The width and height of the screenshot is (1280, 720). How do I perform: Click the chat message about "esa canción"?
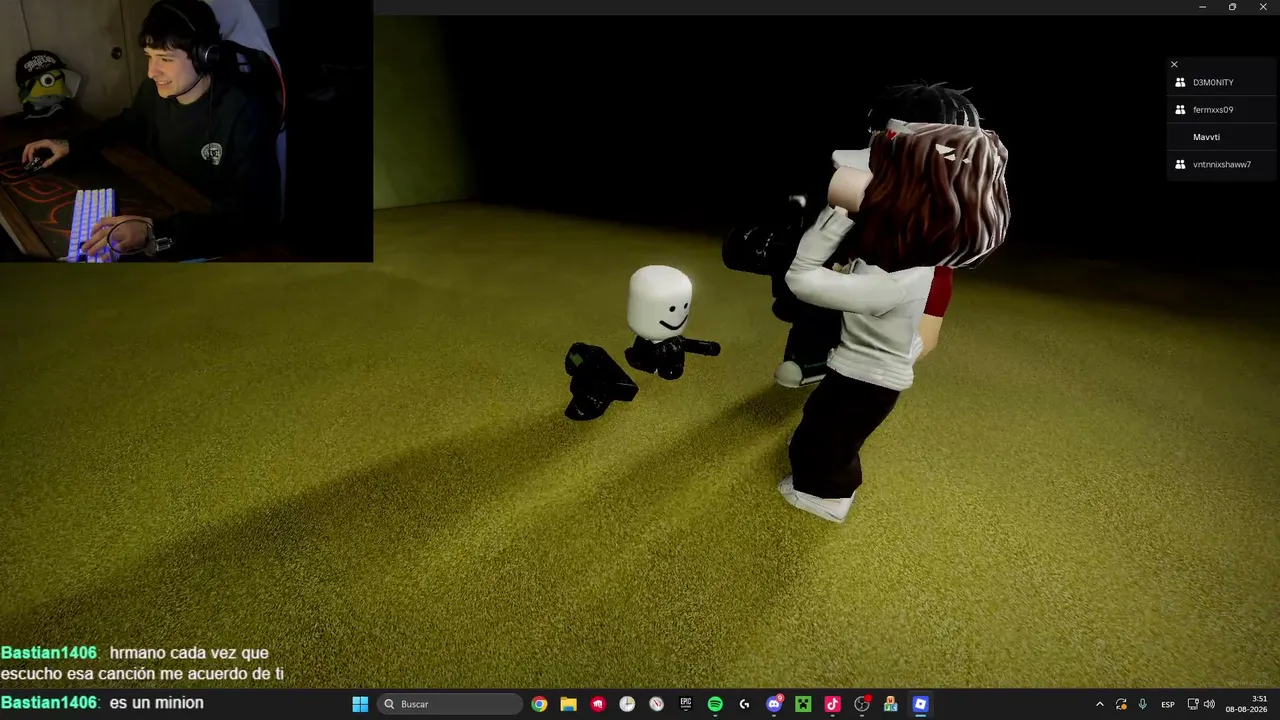pos(142,663)
